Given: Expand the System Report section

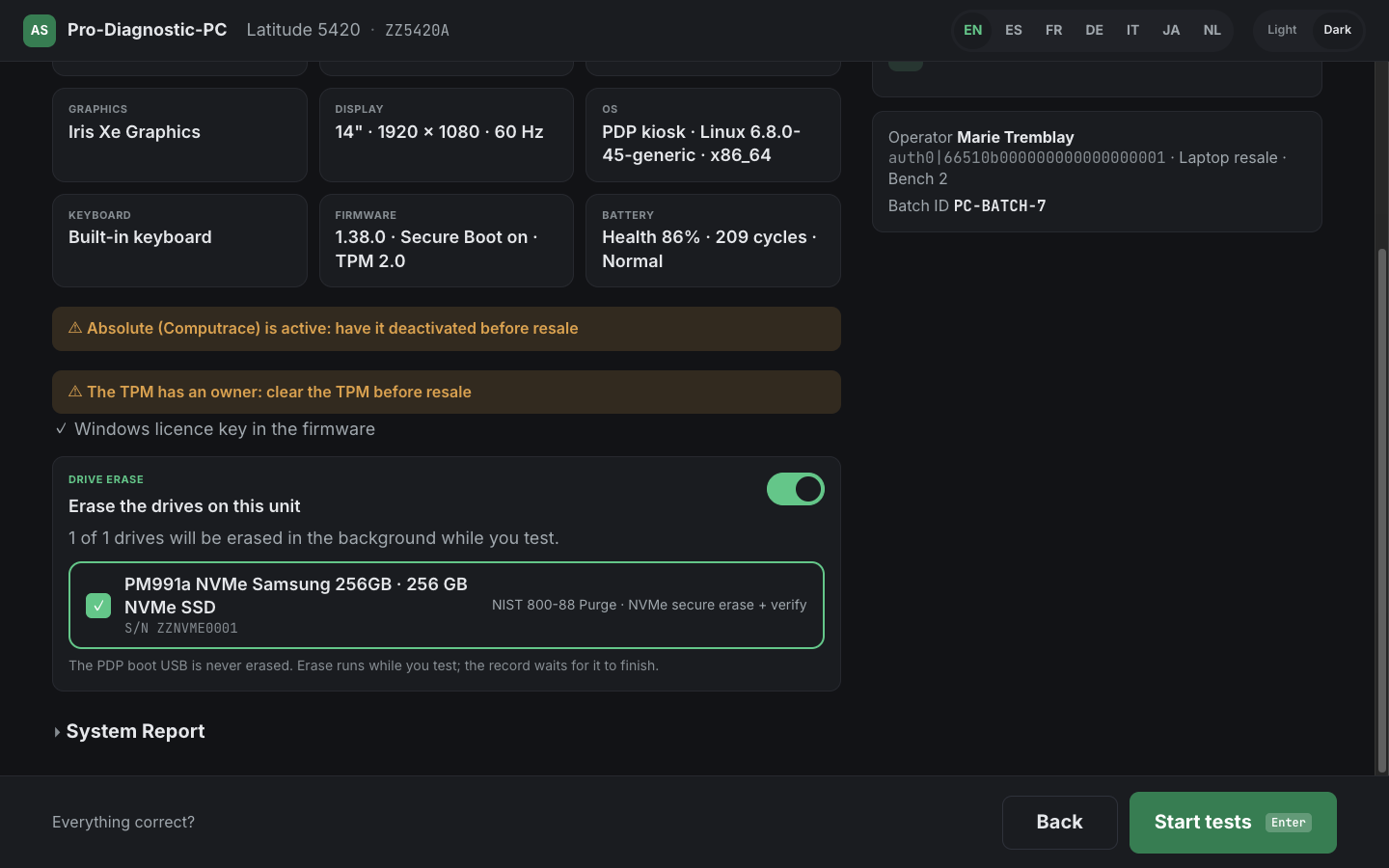Looking at the screenshot, I should click(129, 732).
